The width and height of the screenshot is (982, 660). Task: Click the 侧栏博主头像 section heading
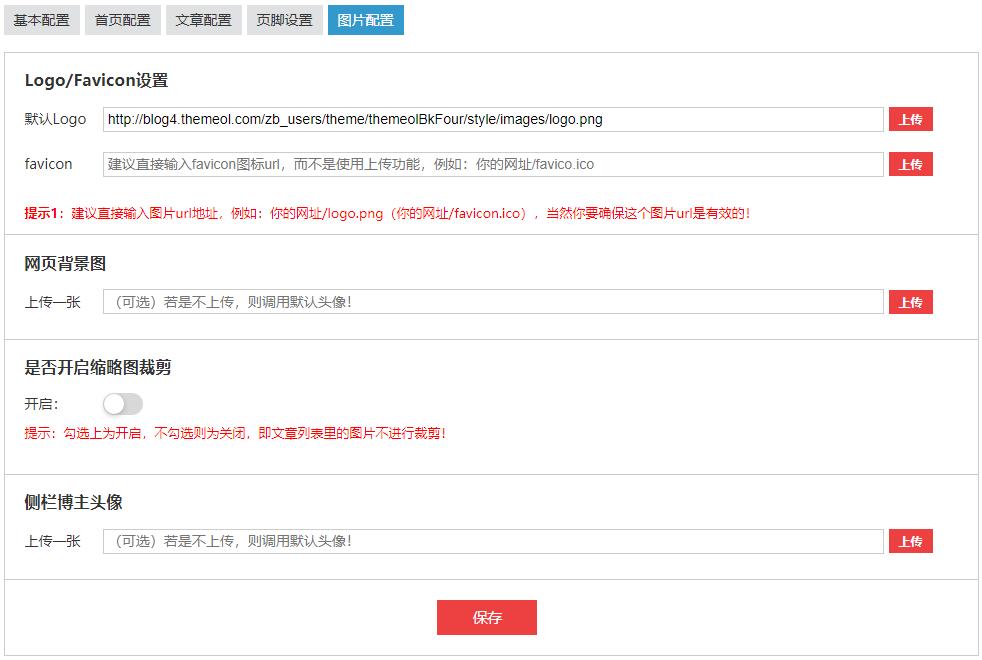click(73, 502)
